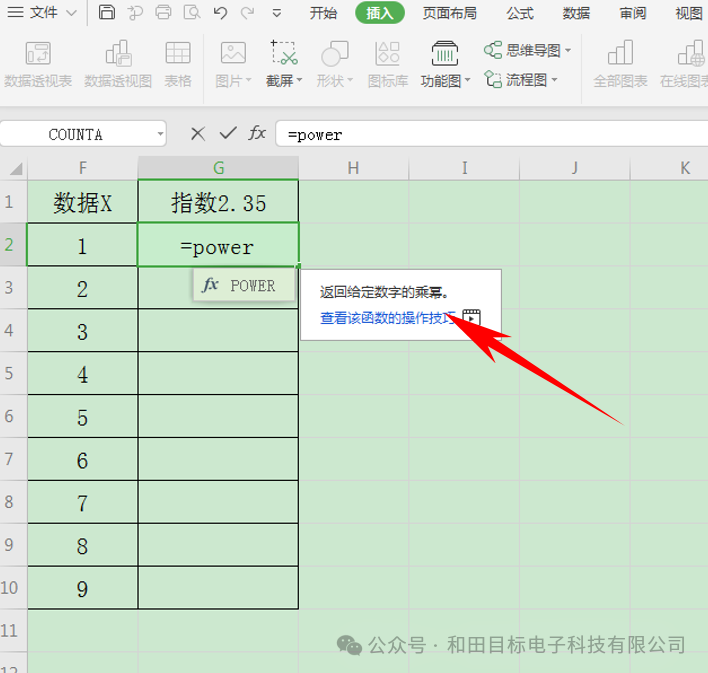Click the Print Preview icon
Image resolution: width=708 pixels, height=673 pixels.
191,13
